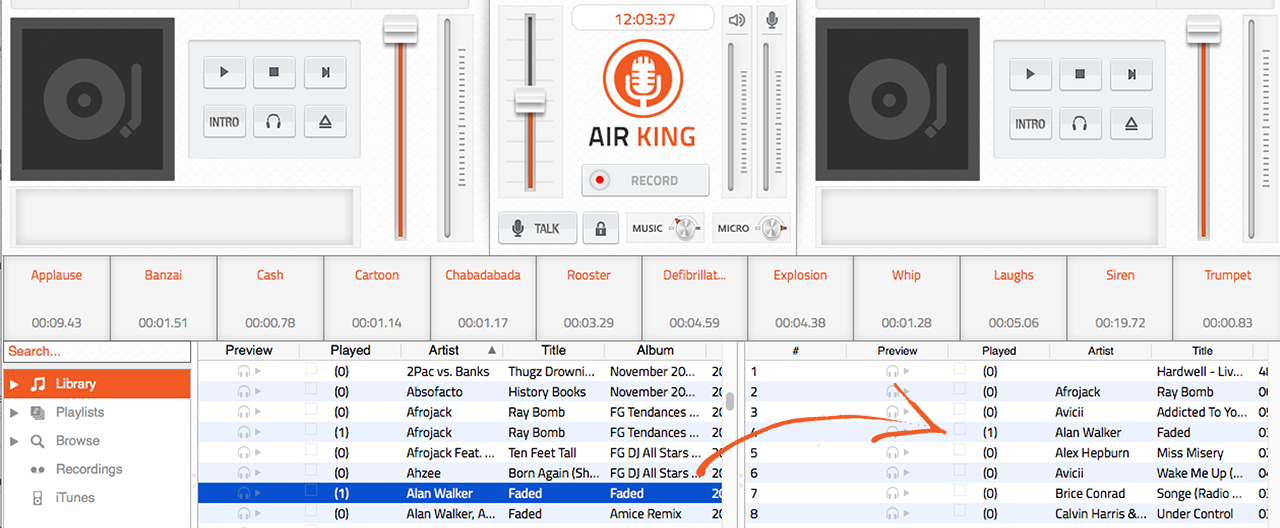The width and height of the screenshot is (1280, 528).
Task: Tick the Played checkbox for playlist track Hardwell
Action: click(960, 369)
